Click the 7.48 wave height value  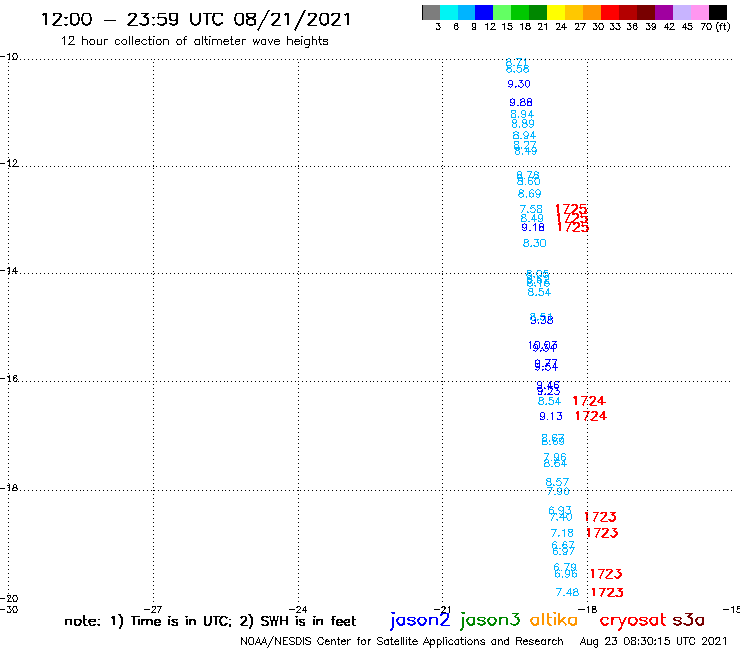point(567,592)
